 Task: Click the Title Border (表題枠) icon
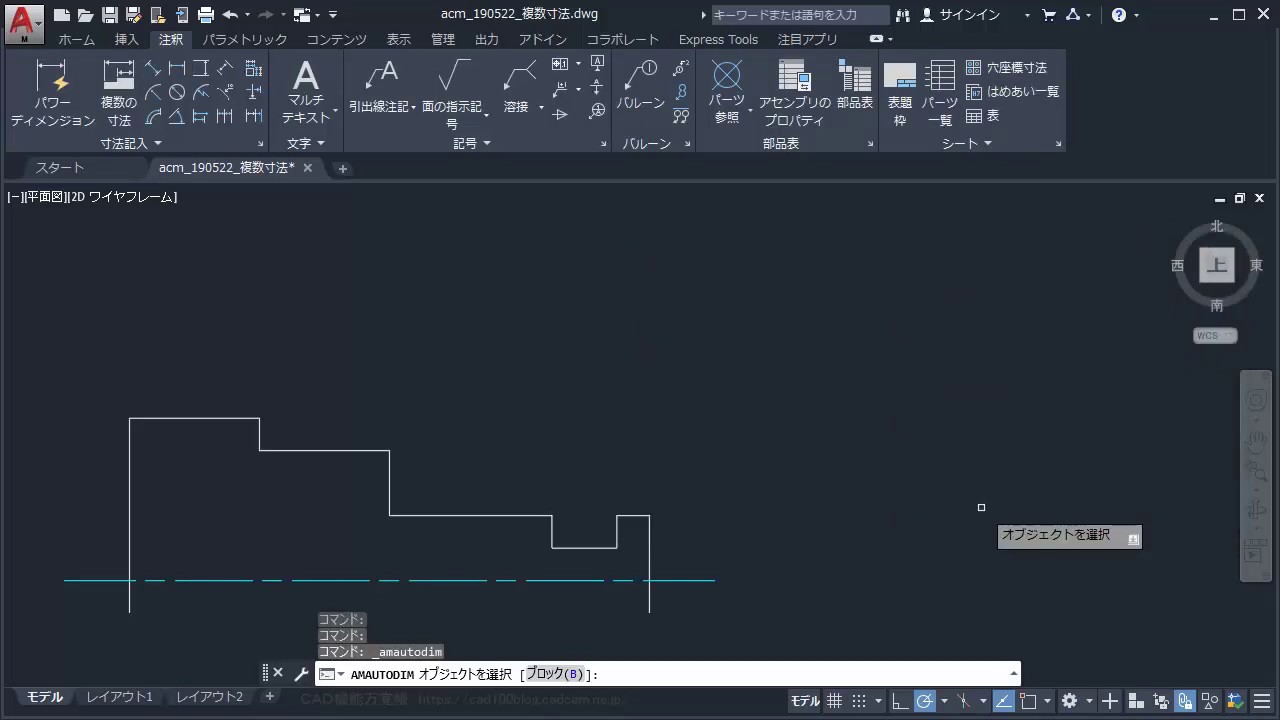pyautogui.click(x=900, y=93)
